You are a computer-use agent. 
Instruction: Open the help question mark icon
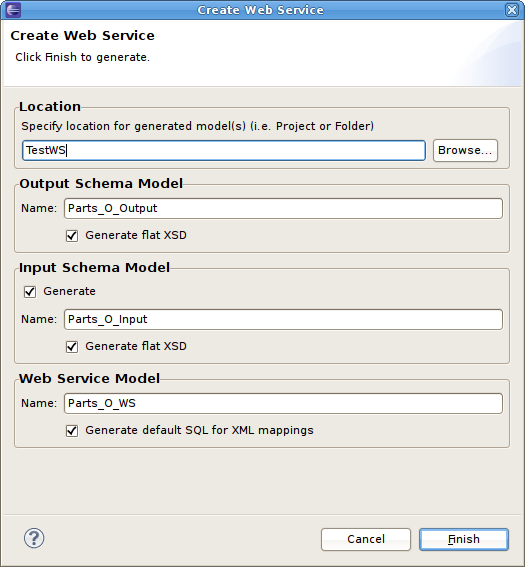(x=34, y=538)
